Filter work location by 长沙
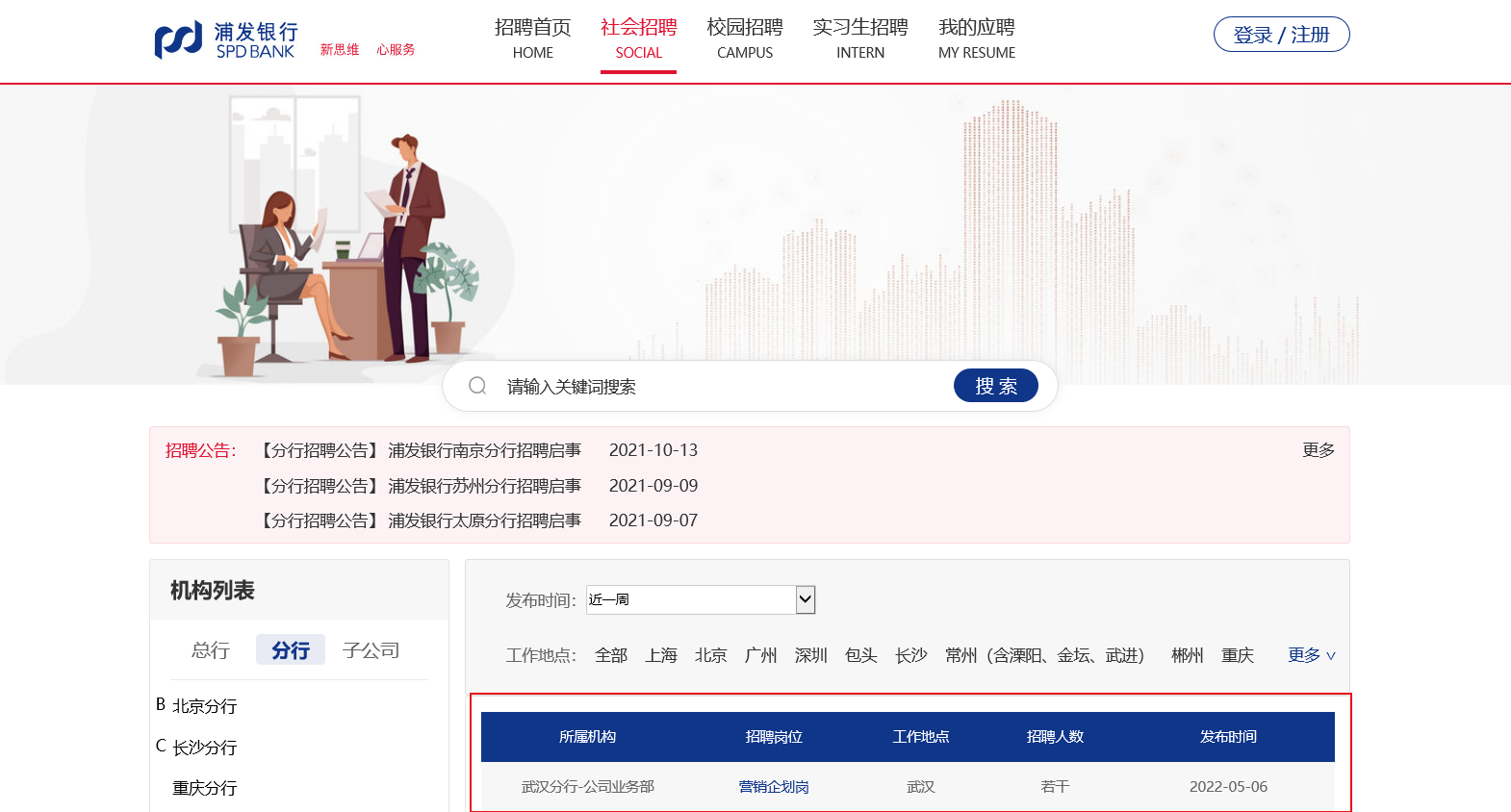The image size is (1511, 812). click(911, 655)
